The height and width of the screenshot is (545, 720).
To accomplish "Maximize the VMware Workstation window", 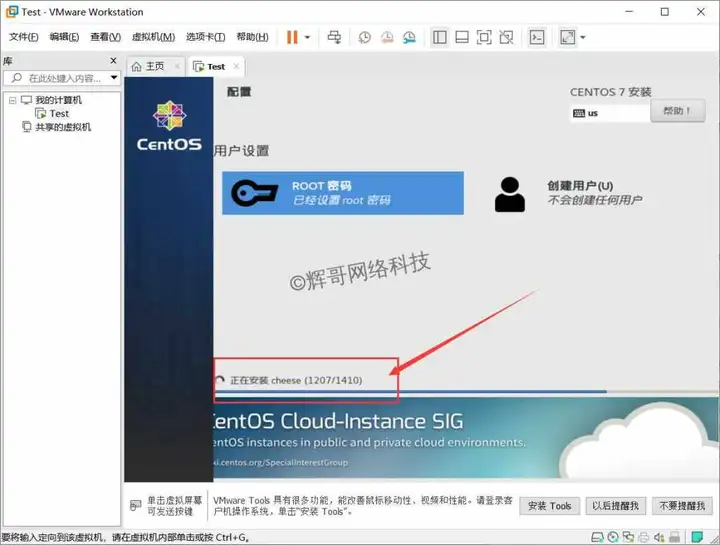I will click(664, 12).
